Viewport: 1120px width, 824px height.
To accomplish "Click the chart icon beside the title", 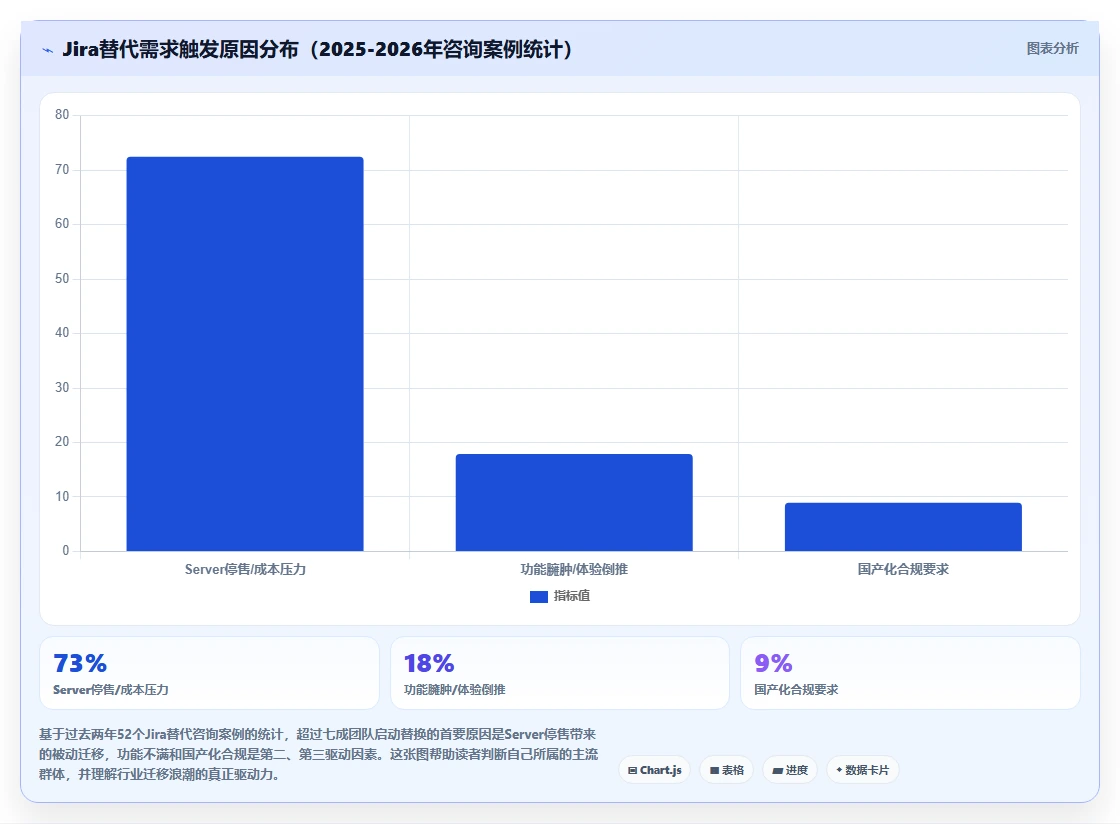I will click(48, 50).
